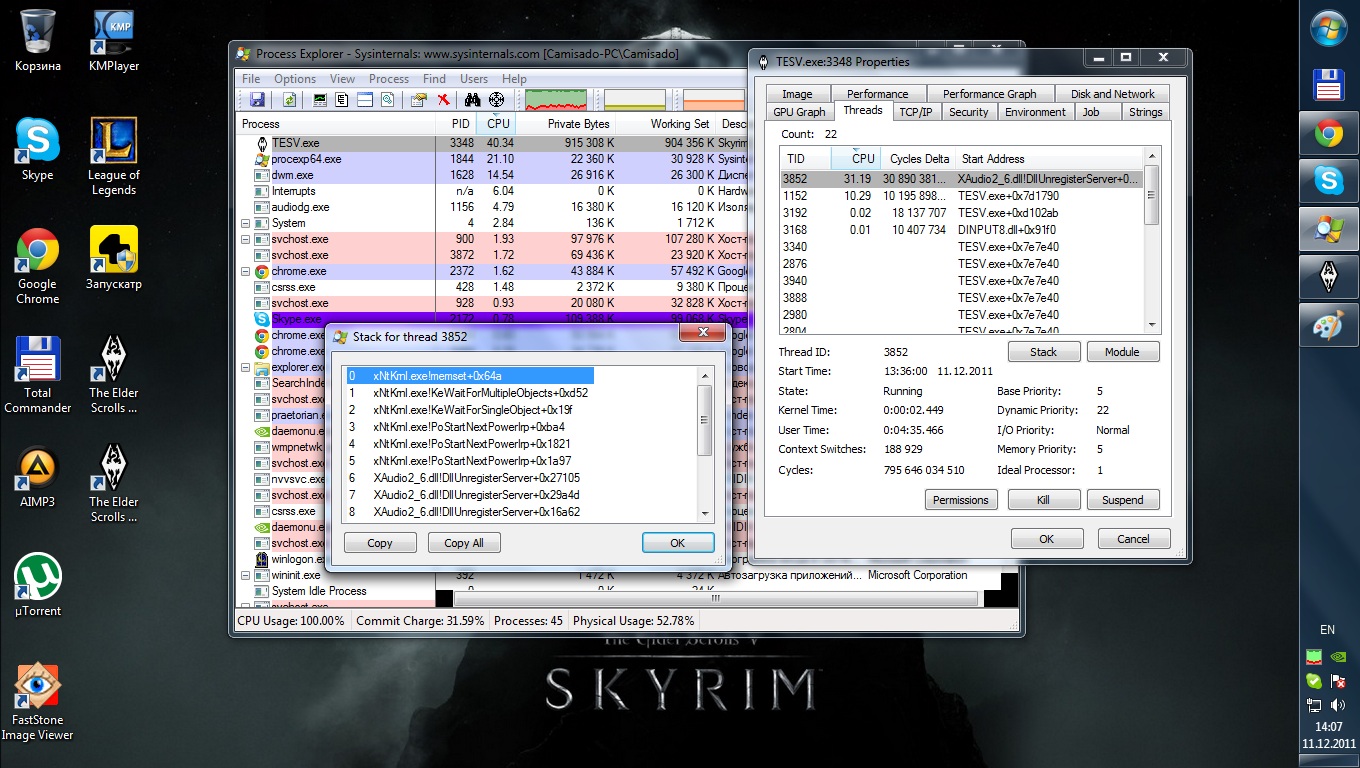Click the Module button

pyautogui.click(x=1122, y=352)
